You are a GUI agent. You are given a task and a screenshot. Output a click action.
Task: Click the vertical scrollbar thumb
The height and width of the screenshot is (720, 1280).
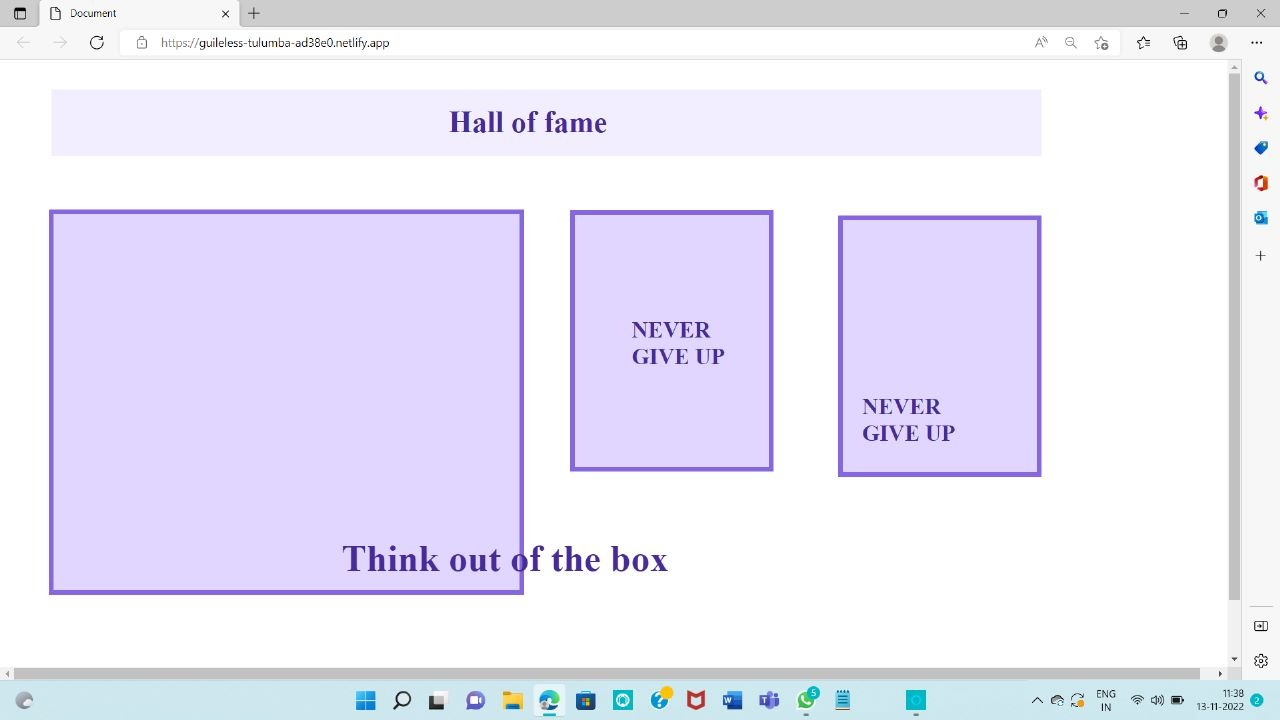point(1234,336)
